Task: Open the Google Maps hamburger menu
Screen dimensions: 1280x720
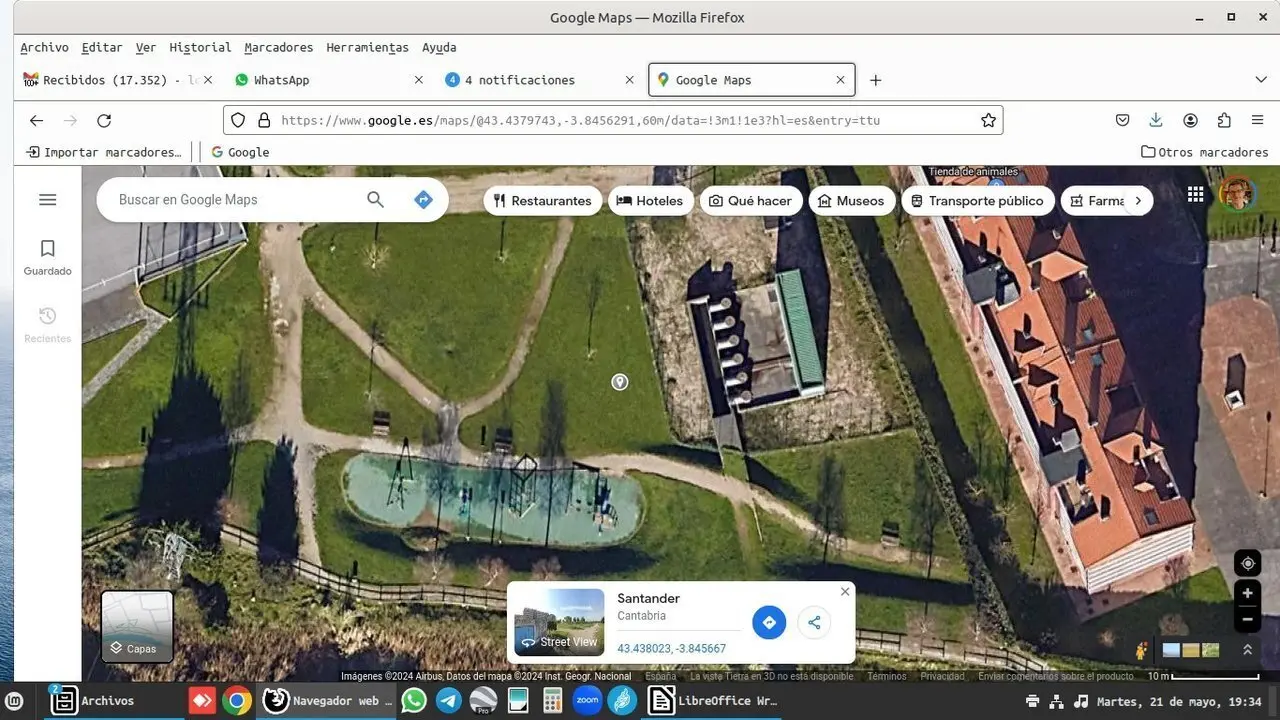Action: tap(47, 200)
